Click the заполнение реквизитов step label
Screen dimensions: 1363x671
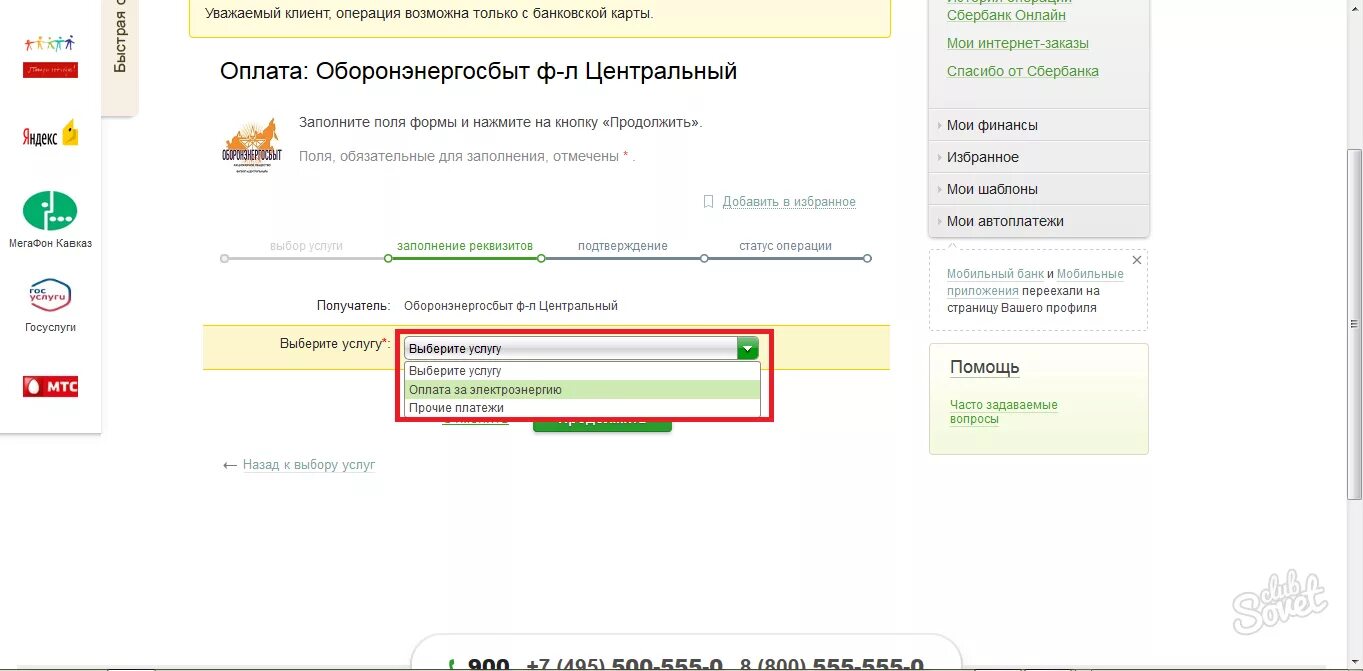465,246
